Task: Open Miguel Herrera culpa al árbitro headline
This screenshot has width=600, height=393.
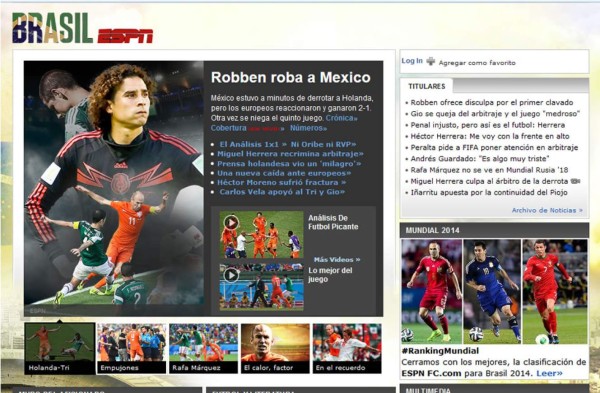Action: pos(489,181)
